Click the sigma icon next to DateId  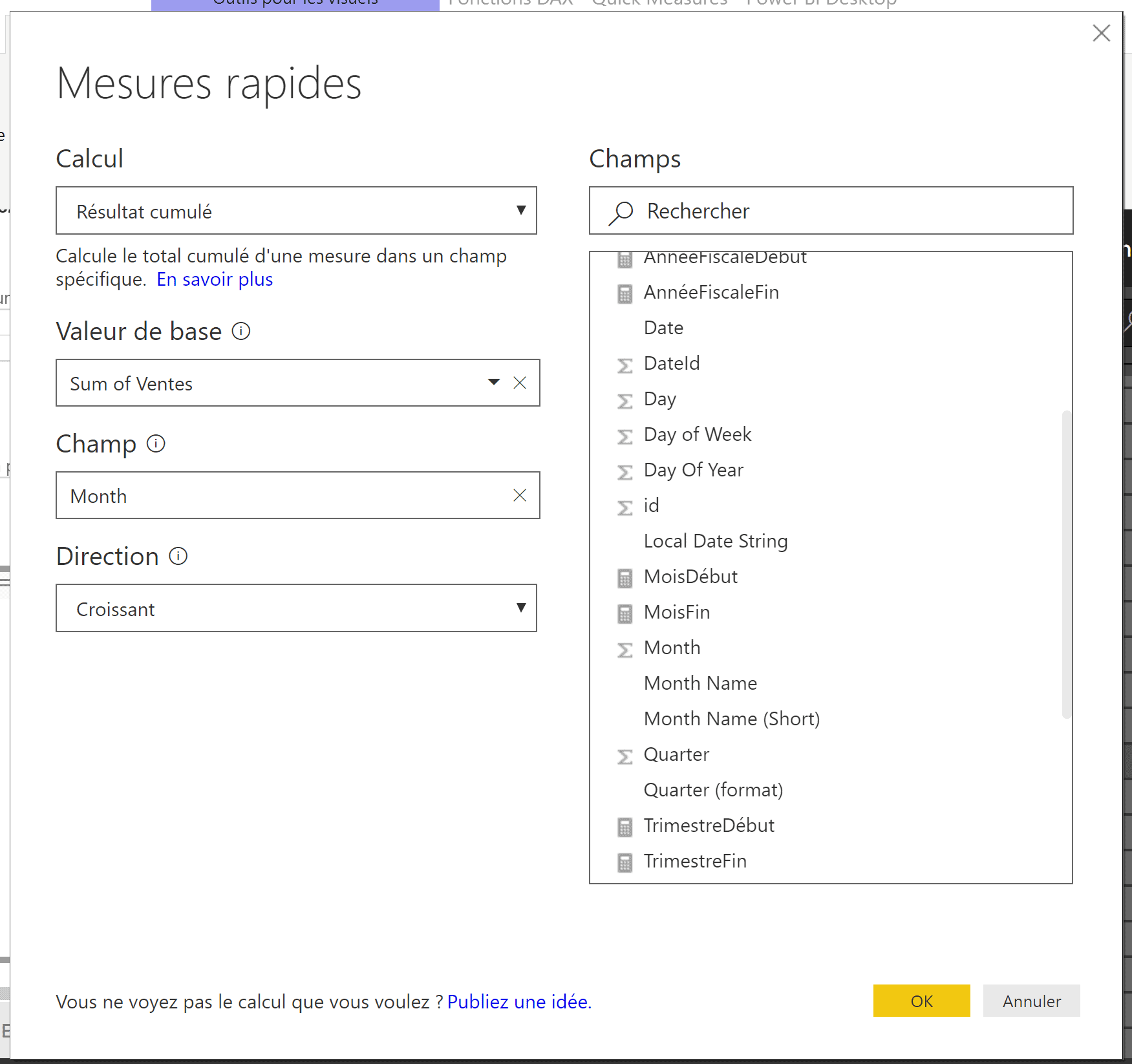click(x=625, y=365)
